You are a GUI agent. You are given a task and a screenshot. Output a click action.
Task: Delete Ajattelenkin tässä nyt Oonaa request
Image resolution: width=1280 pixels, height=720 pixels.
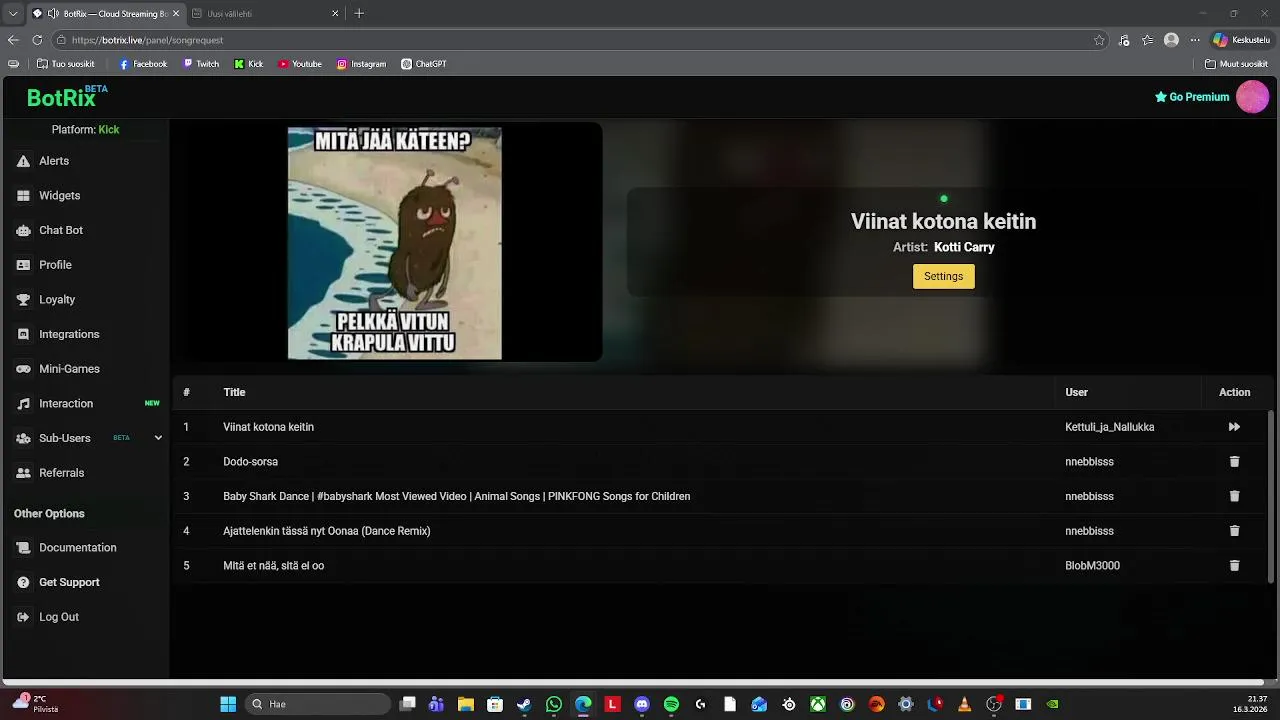click(1234, 531)
